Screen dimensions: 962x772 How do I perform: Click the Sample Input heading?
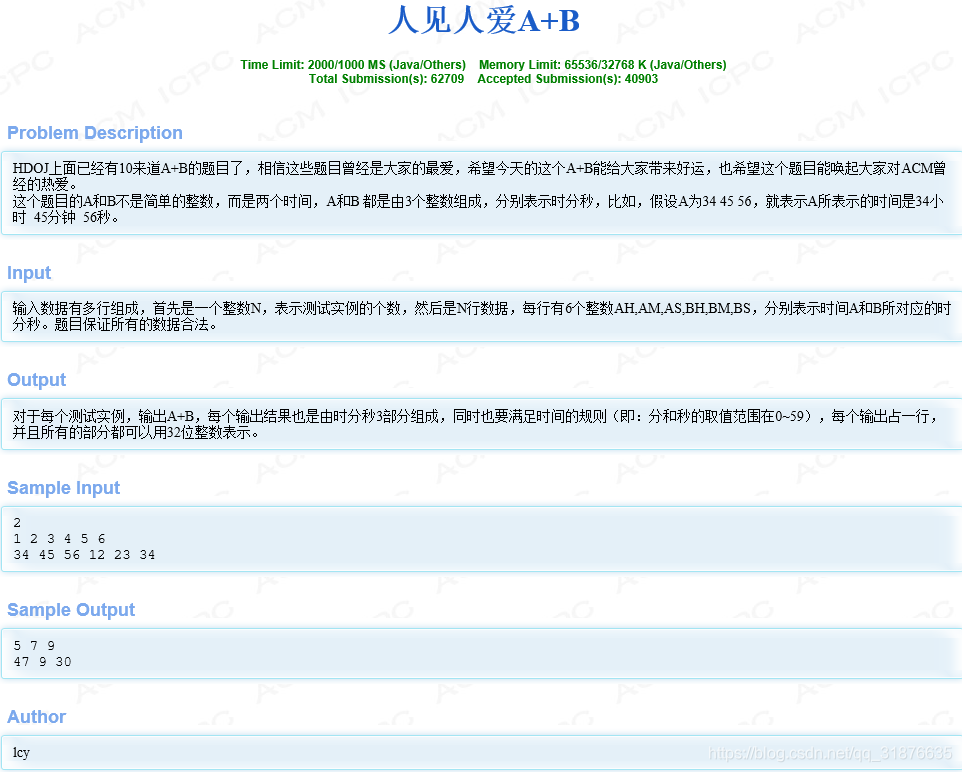pos(63,487)
